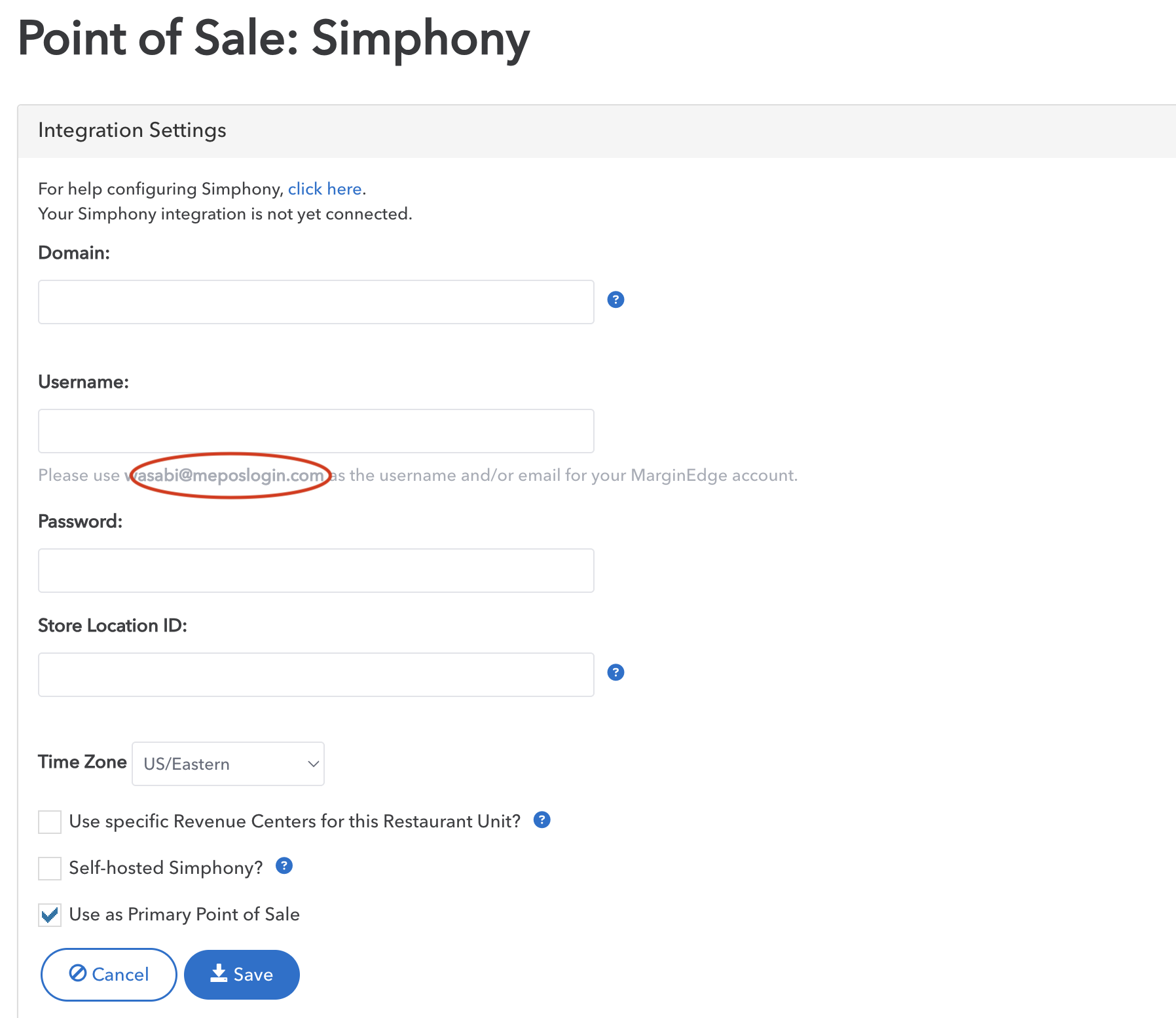
Task: Open the Revenue Centers help tooltip icon
Action: pos(542,820)
